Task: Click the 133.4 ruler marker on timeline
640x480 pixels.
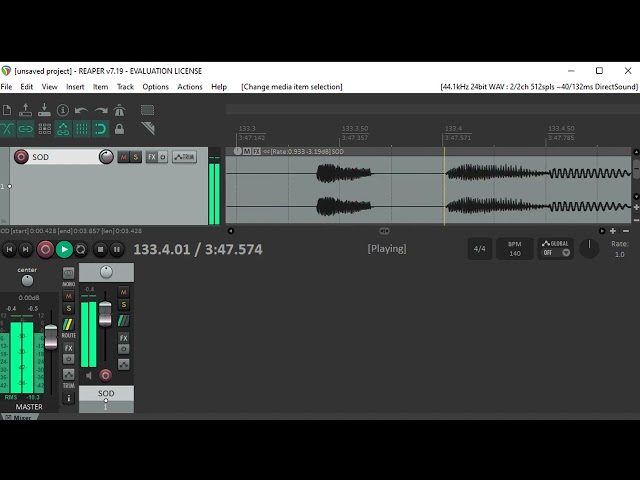Action: tap(453, 128)
